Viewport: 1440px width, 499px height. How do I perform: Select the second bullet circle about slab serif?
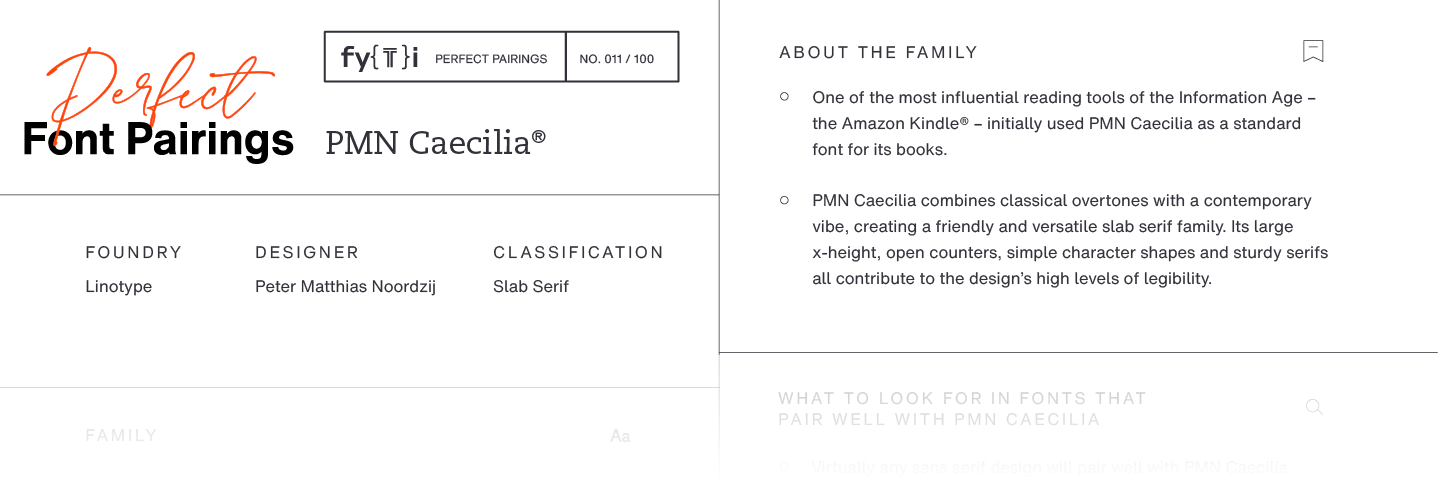(784, 200)
